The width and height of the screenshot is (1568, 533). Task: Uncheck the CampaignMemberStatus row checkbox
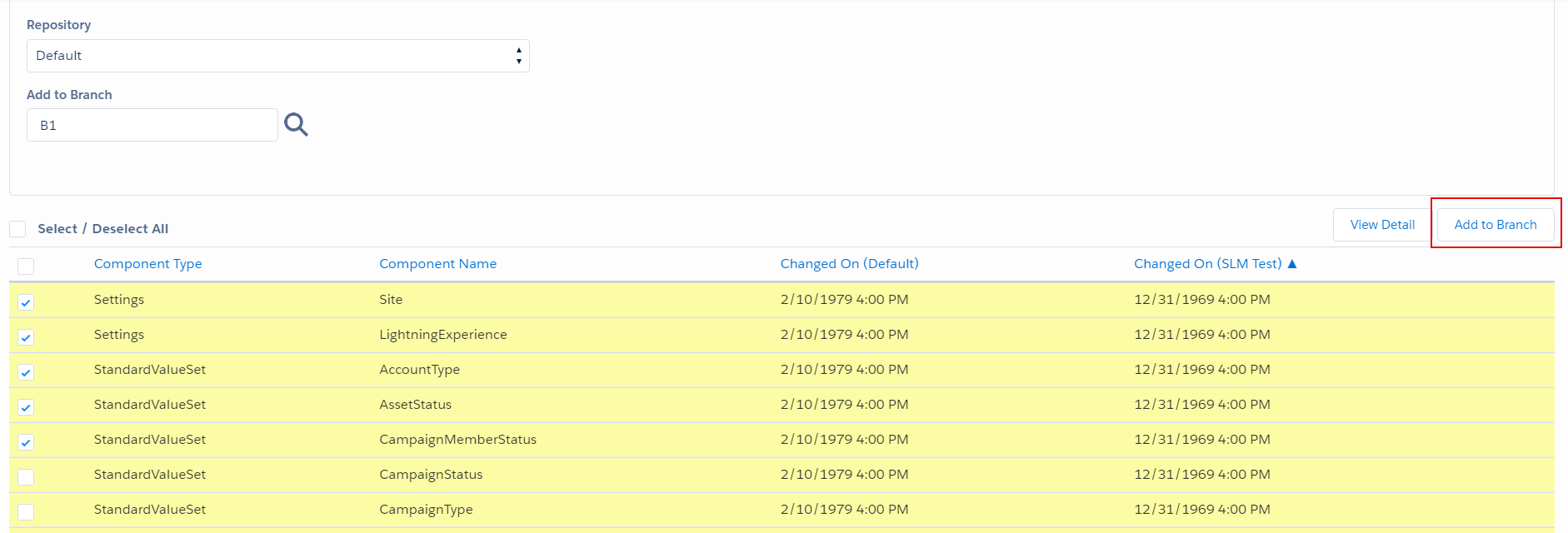click(x=26, y=442)
